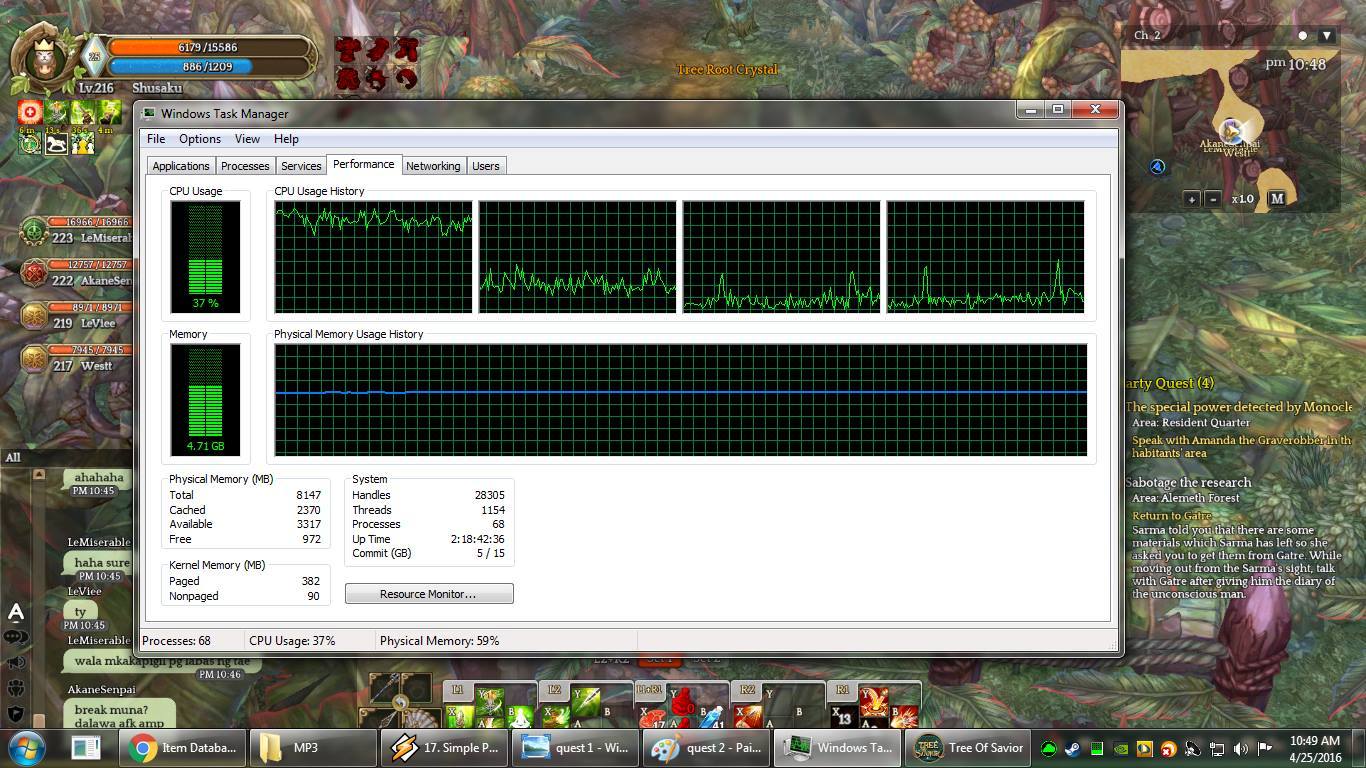Switch to the Processes tab

(245, 166)
